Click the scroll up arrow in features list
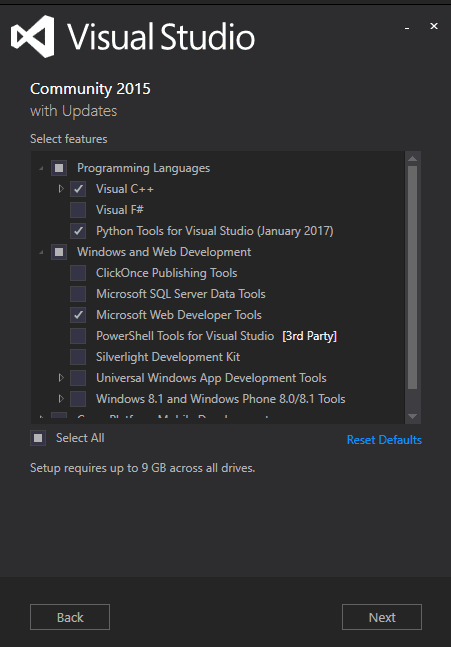The width and height of the screenshot is (451, 647). [x=412, y=158]
